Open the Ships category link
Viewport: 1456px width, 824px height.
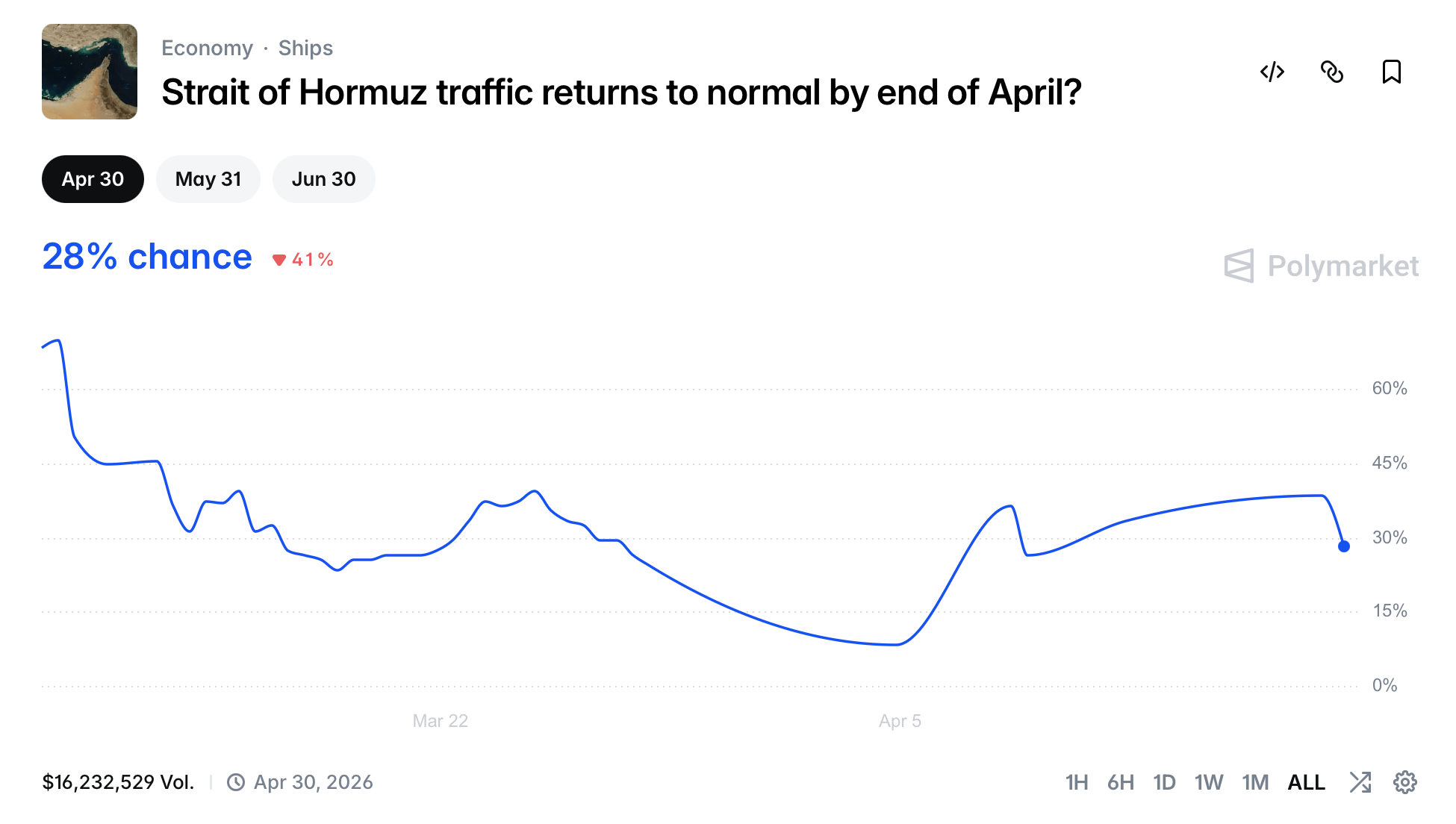(x=305, y=48)
